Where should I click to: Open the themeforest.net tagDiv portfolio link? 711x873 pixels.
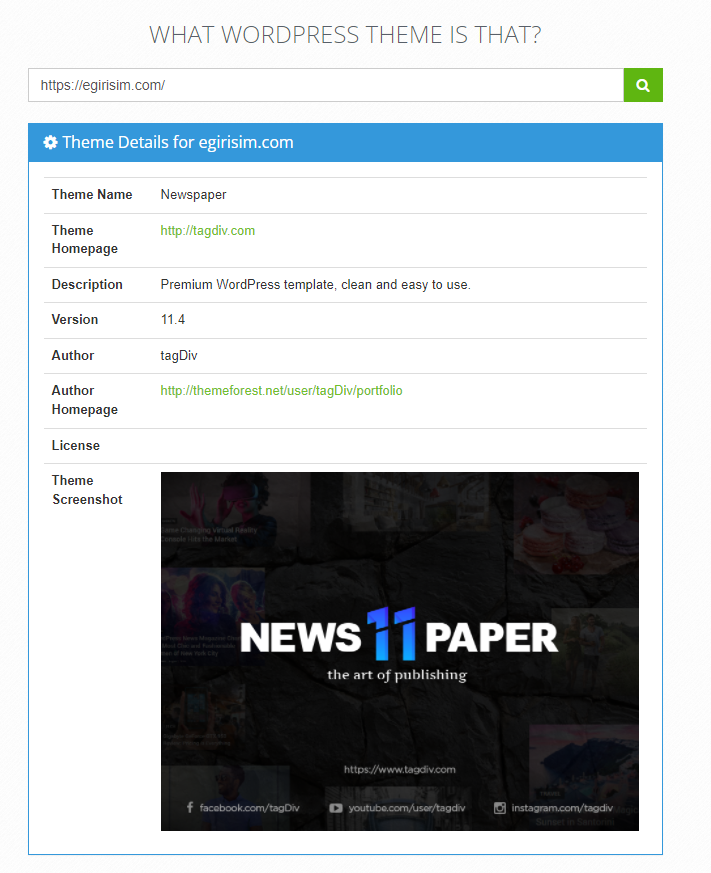(281, 391)
